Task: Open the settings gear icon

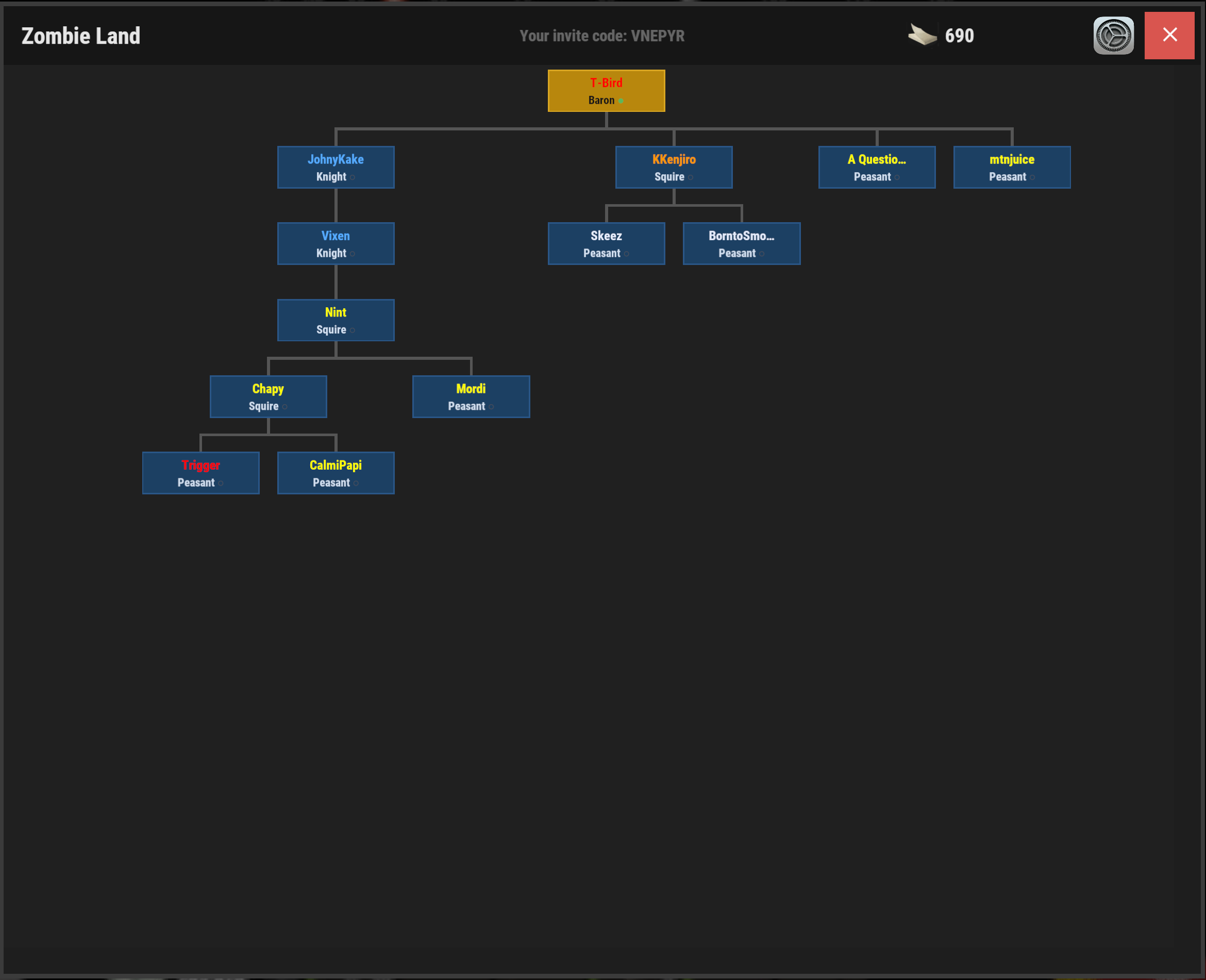Action: coord(1113,36)
